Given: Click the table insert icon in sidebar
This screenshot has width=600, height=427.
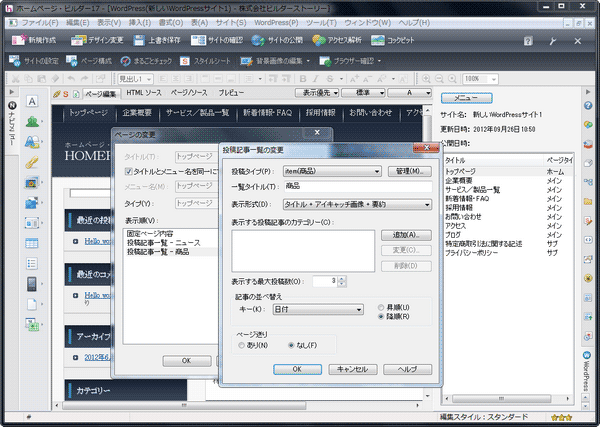Looking at the screenshot, I should (x=32, y=243).
